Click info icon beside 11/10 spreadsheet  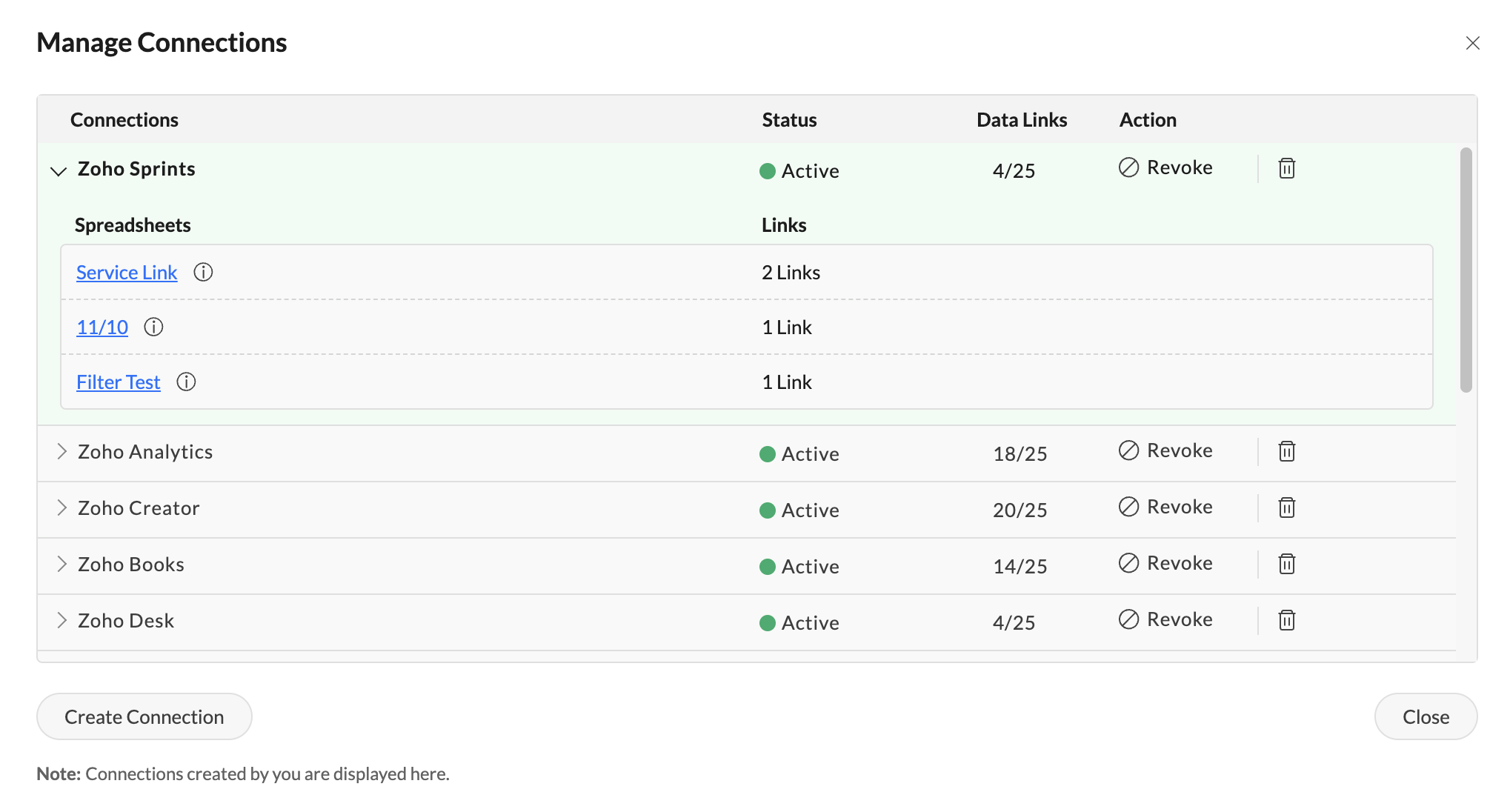(153, 327)
